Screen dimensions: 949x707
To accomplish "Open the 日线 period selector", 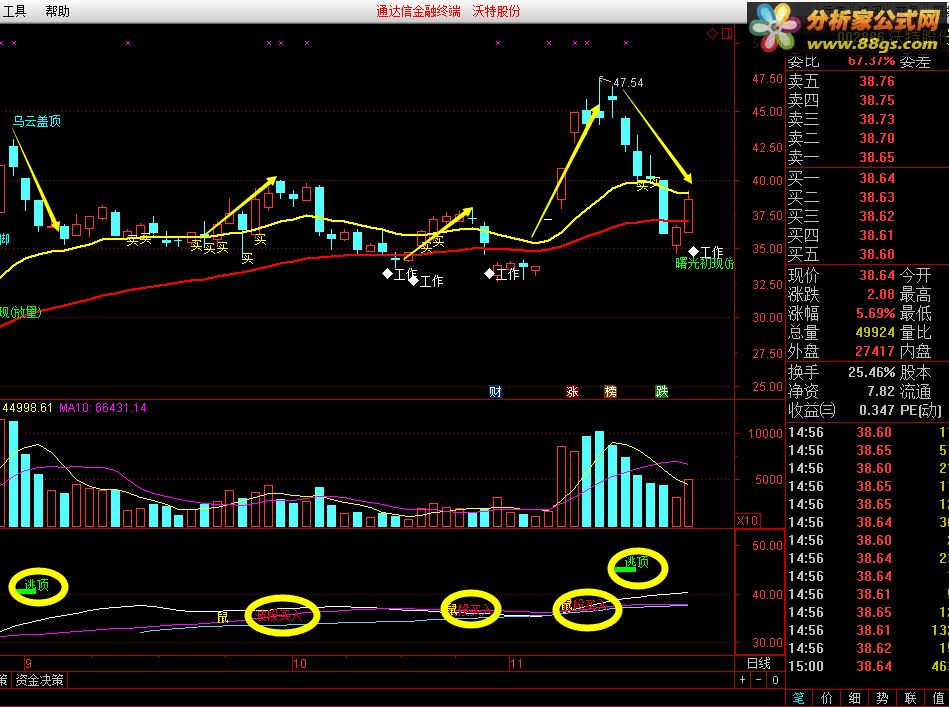I will pos(758,663).
